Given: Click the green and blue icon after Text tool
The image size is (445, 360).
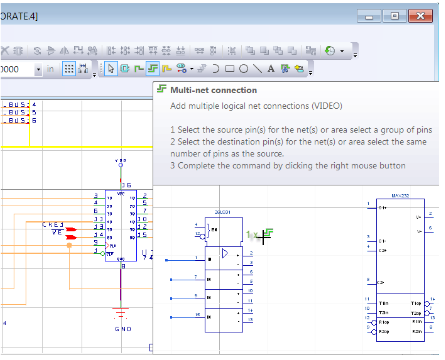Looking at the screenshot, I should (x=285, y=69).
